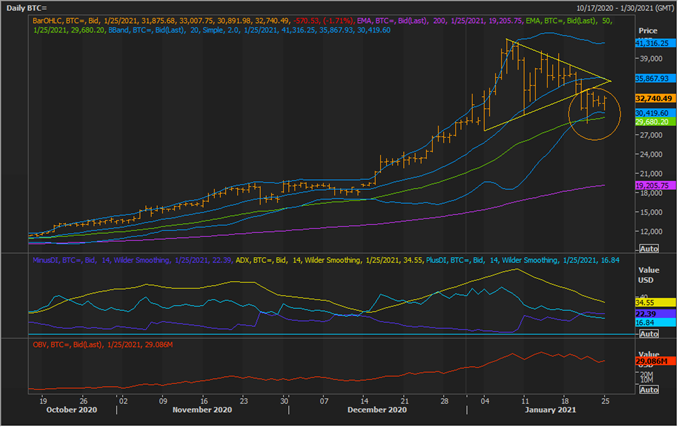Click the 21,000 price axis label

coord(650,174)
